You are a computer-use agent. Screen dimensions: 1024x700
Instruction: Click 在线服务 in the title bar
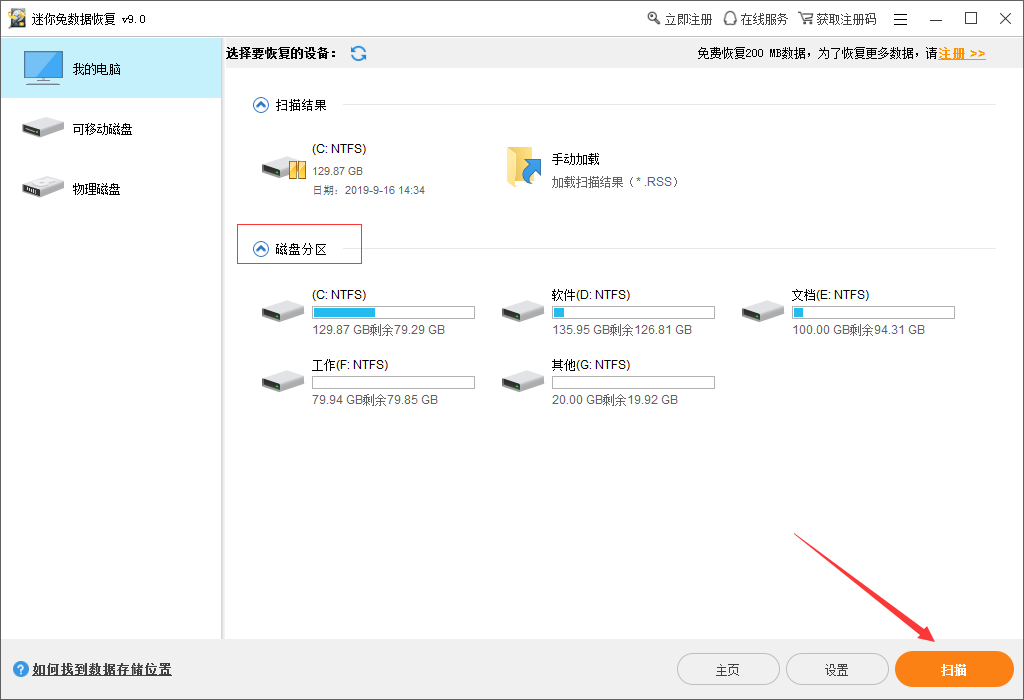coord(764,20)
